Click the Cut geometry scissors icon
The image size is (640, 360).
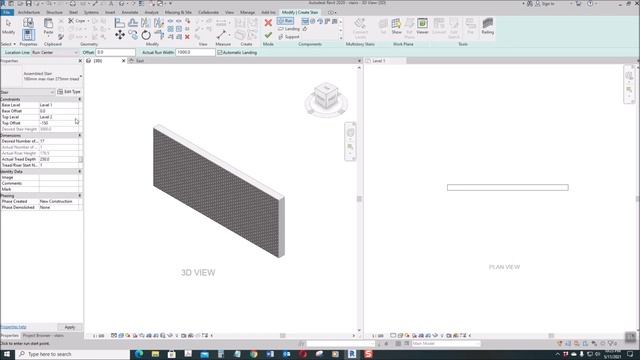point(71,21)
